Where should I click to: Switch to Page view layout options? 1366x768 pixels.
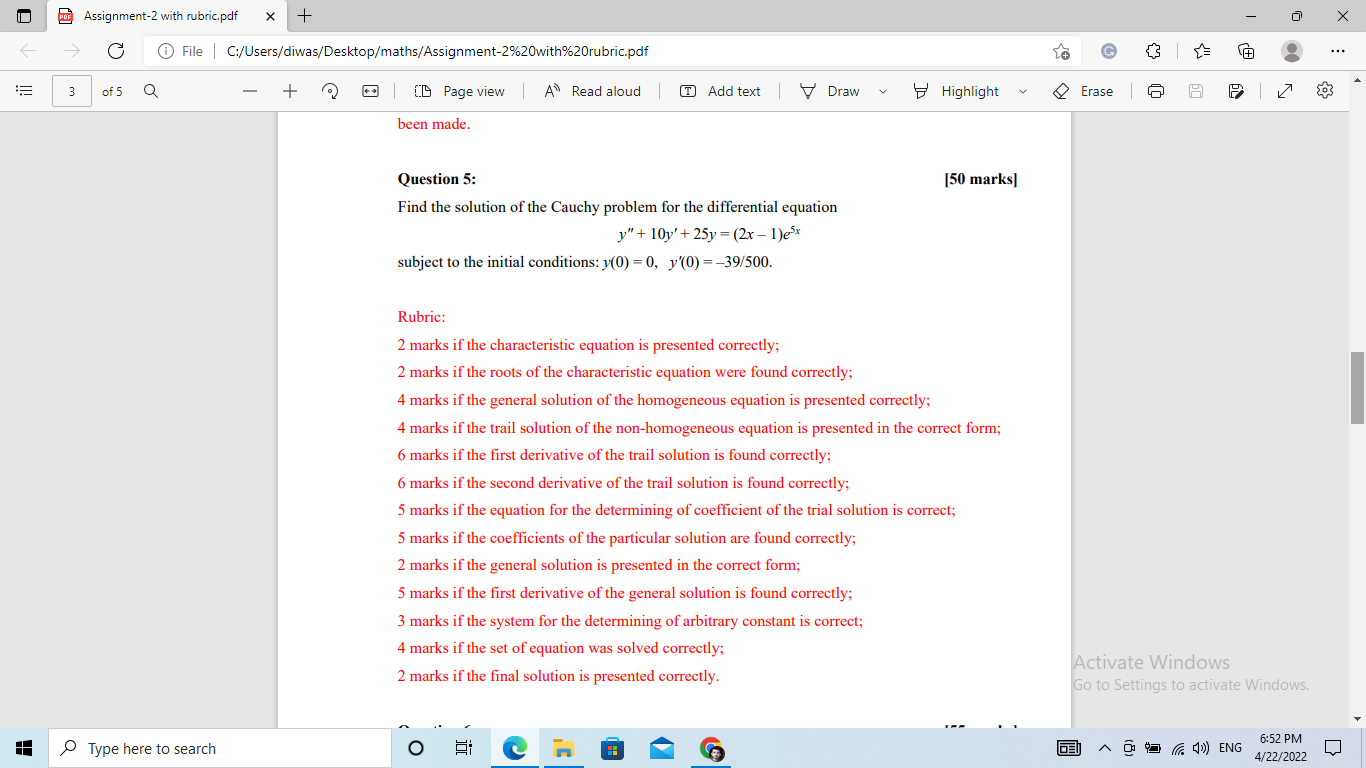457,91
